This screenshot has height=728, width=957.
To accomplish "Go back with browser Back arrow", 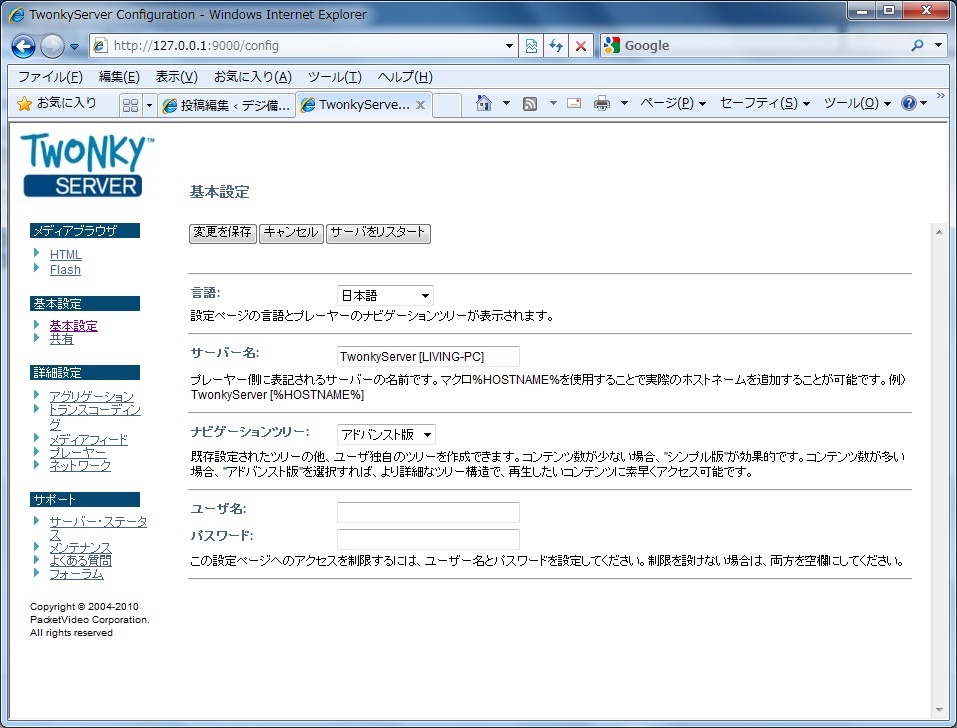I will coord(23,46).
